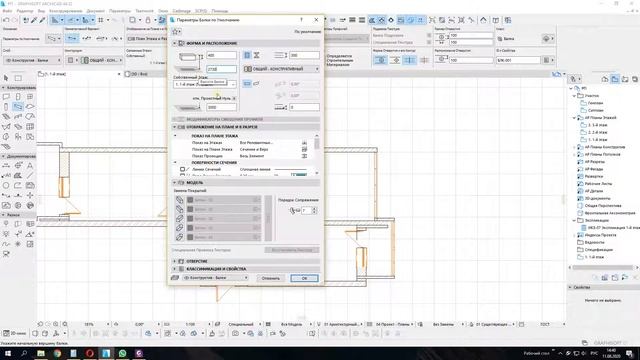Click last surface override icon in Model section

click(179, 237)
